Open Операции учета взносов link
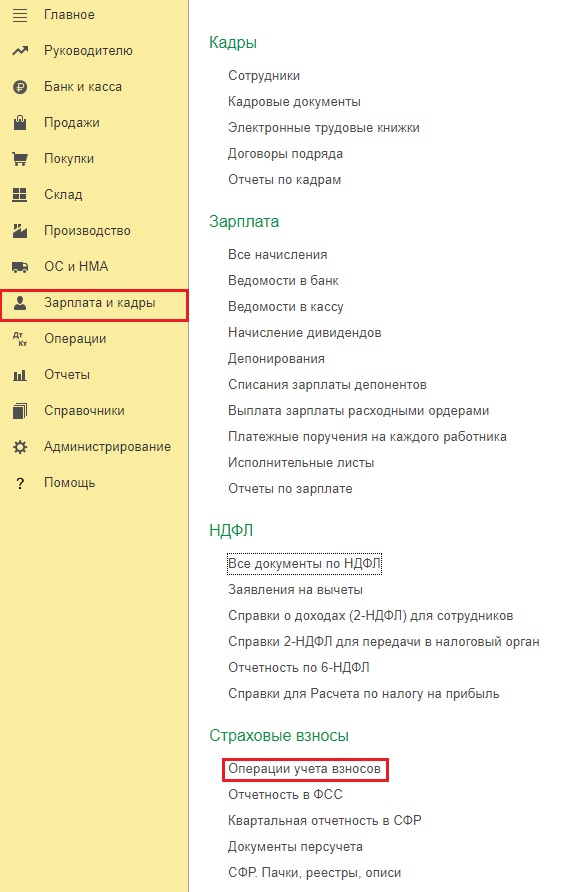 [304, 769]
